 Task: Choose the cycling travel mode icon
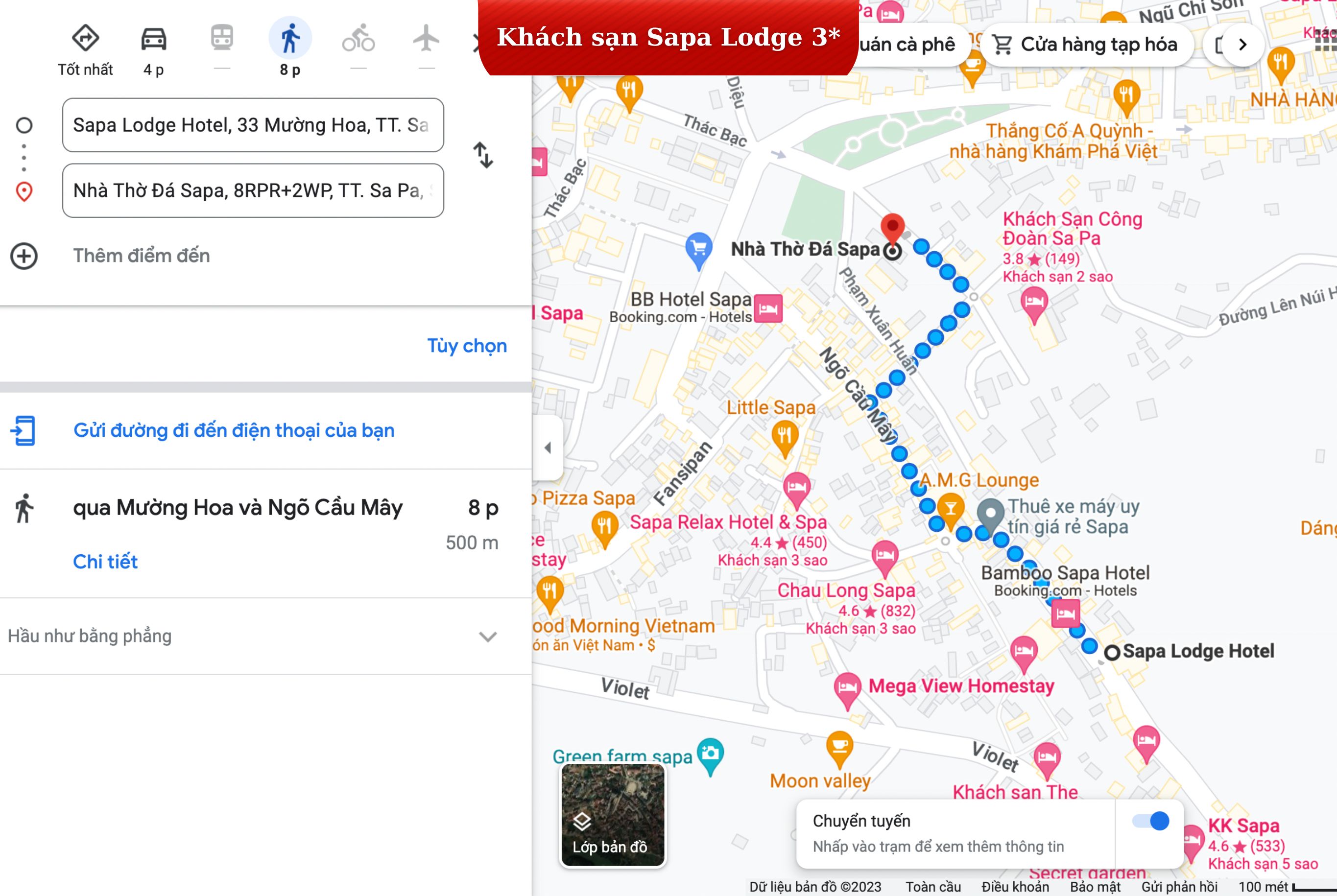[358, 38]
